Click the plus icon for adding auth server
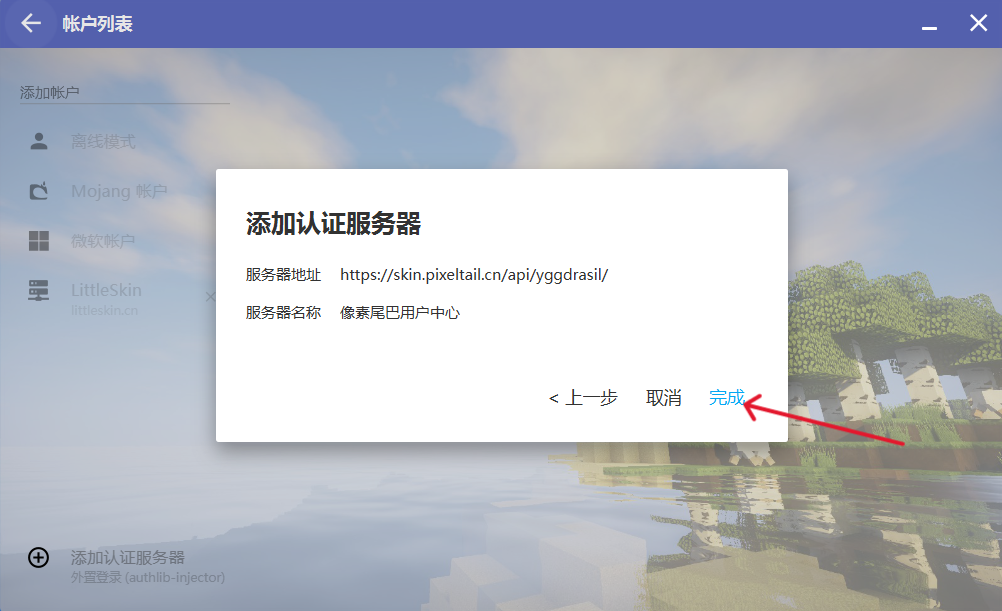Image resolution: width=1002 pixels, height=611 pixels. pyautogui.click(x=38, y=558)
